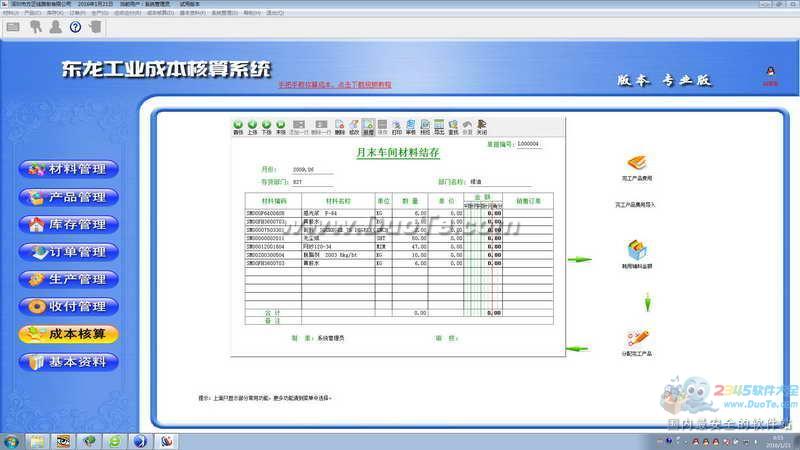Click the modify (修改) pencil icon
The height and width of the screenshot is (450, 800).
354,127
